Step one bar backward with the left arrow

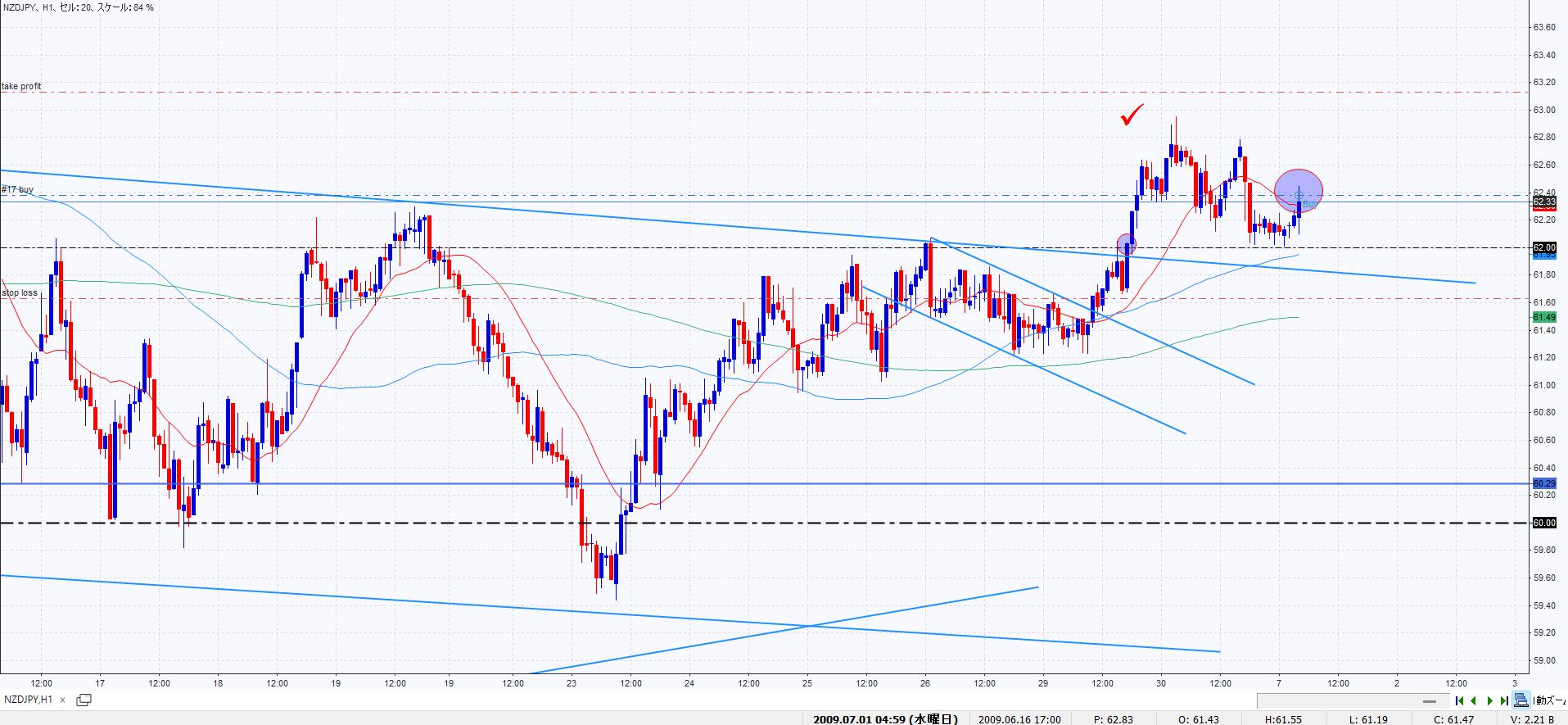(x=1474, y=701)
